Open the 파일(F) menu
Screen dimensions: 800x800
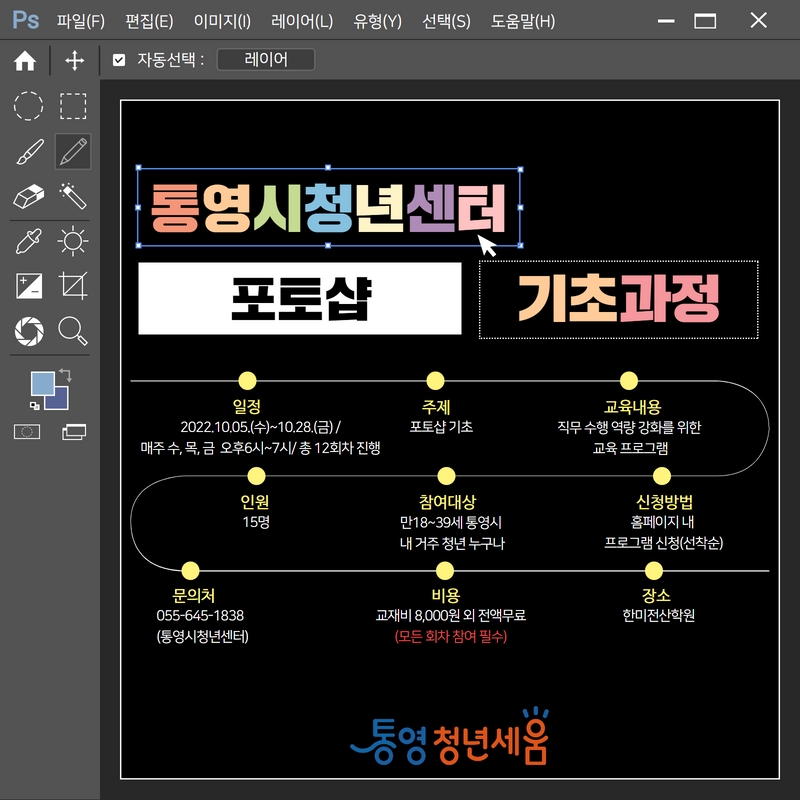[81, 21]
